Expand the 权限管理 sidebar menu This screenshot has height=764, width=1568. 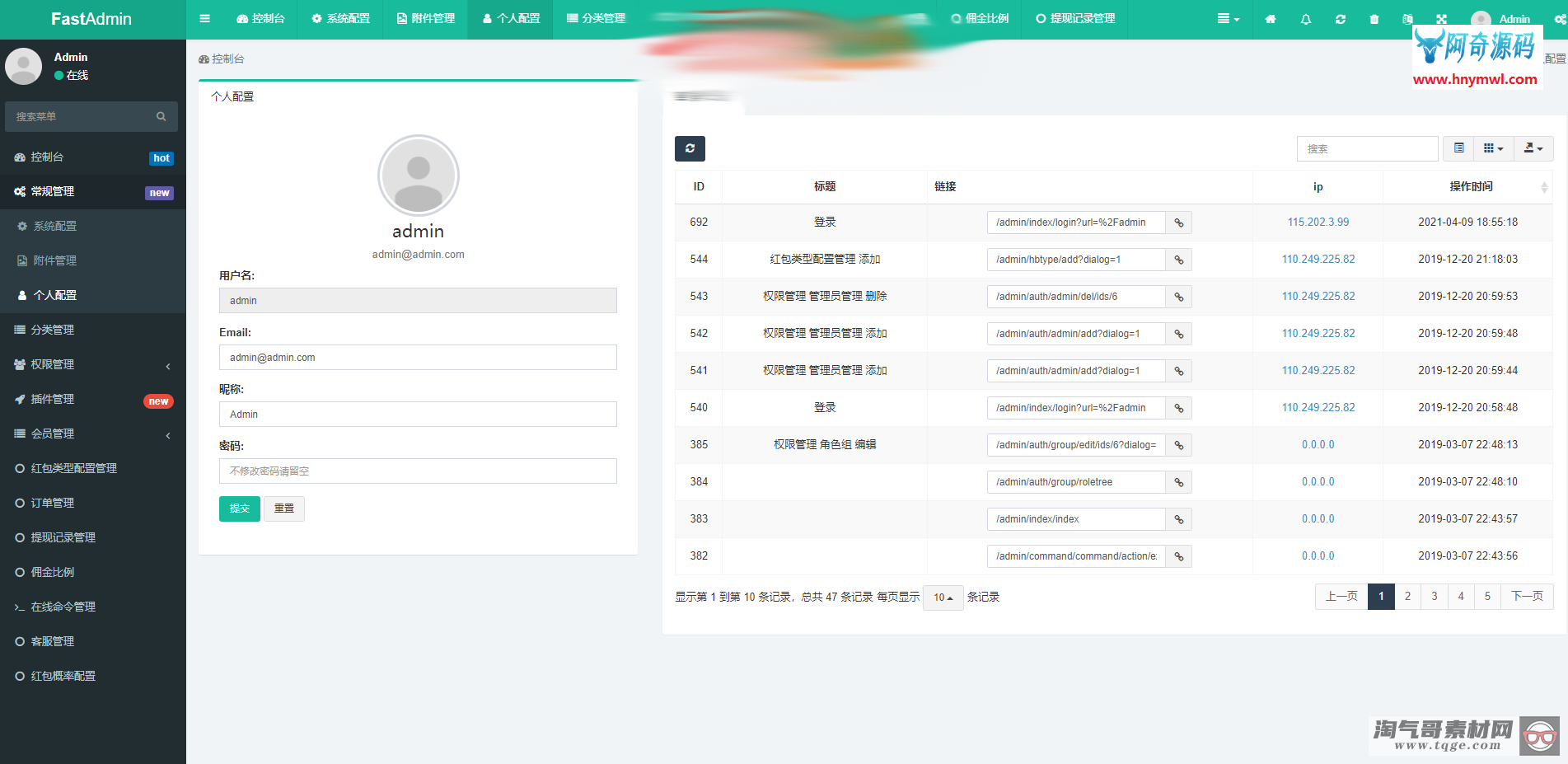pyautogui.click(x=92, y=364)
